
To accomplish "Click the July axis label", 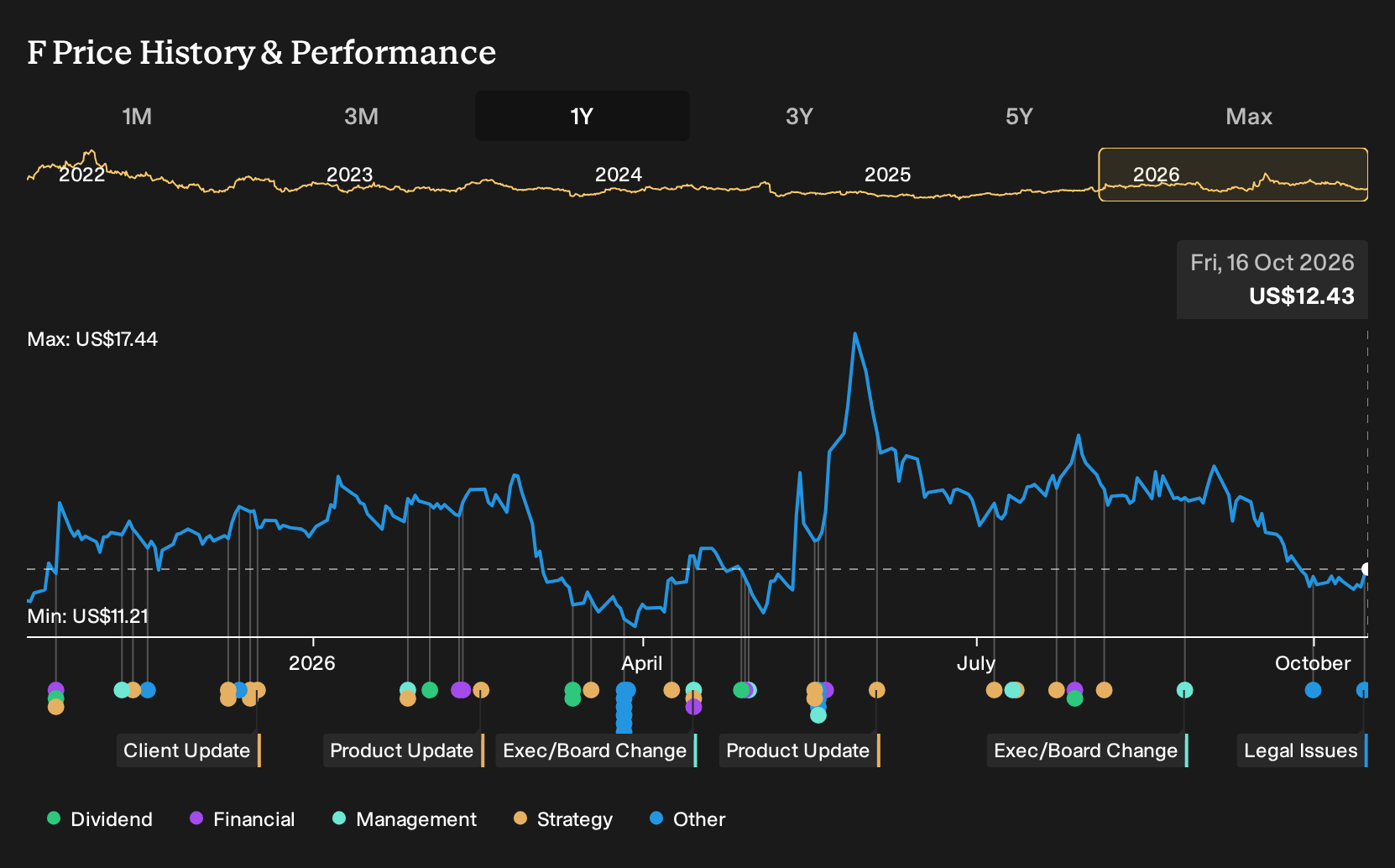I will coord(976,663).
